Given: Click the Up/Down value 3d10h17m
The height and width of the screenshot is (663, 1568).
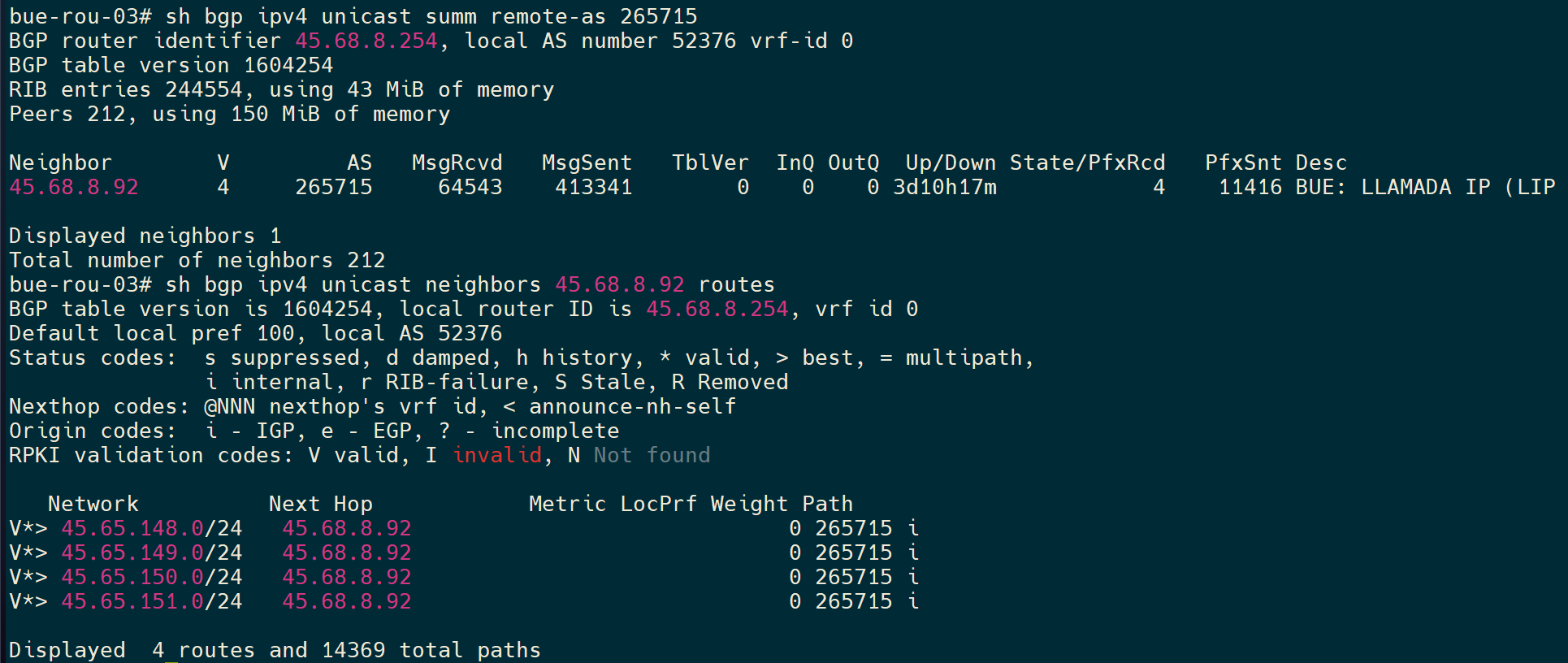Looking at the screenshot, I should tap(945, 187).
